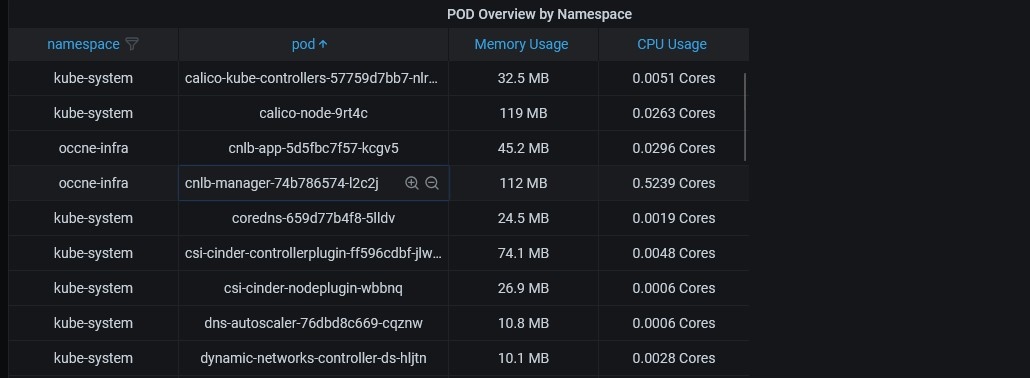This screenshot has width=1030, height=378.
Task: Click occne-infra namespace in cnlb-manager row
Action: click(93, 183)
